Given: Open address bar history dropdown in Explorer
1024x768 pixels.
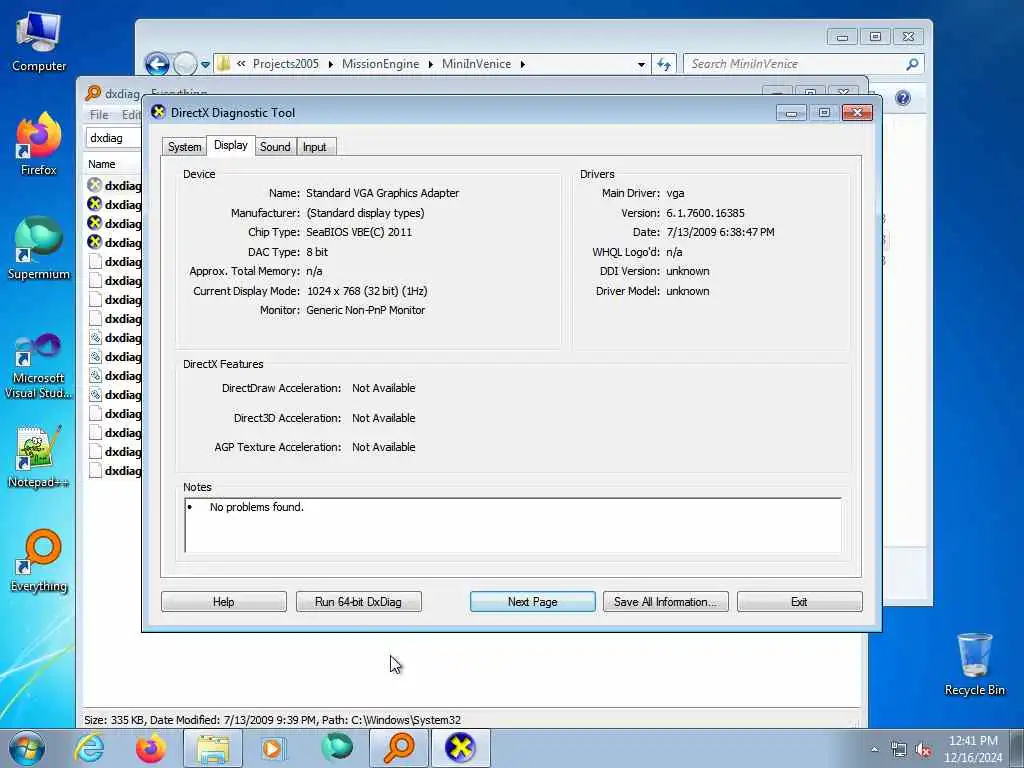Looking at the screenshot, I should [641, 64].
